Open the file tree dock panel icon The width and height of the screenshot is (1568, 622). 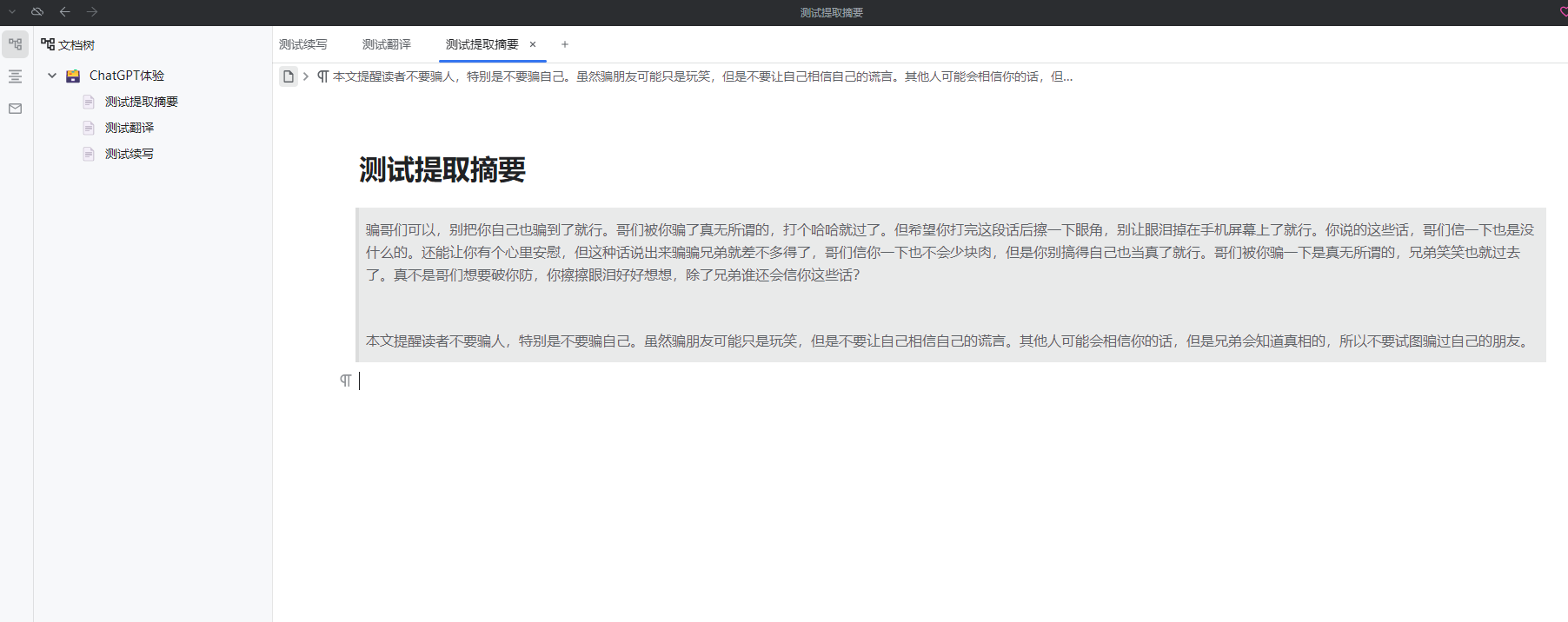(16, 44)
